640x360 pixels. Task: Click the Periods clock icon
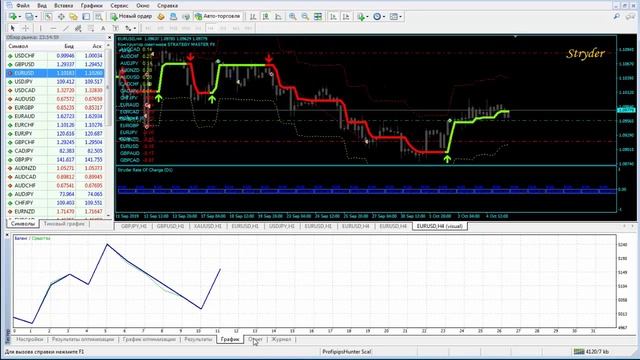[x=377, y=17]
